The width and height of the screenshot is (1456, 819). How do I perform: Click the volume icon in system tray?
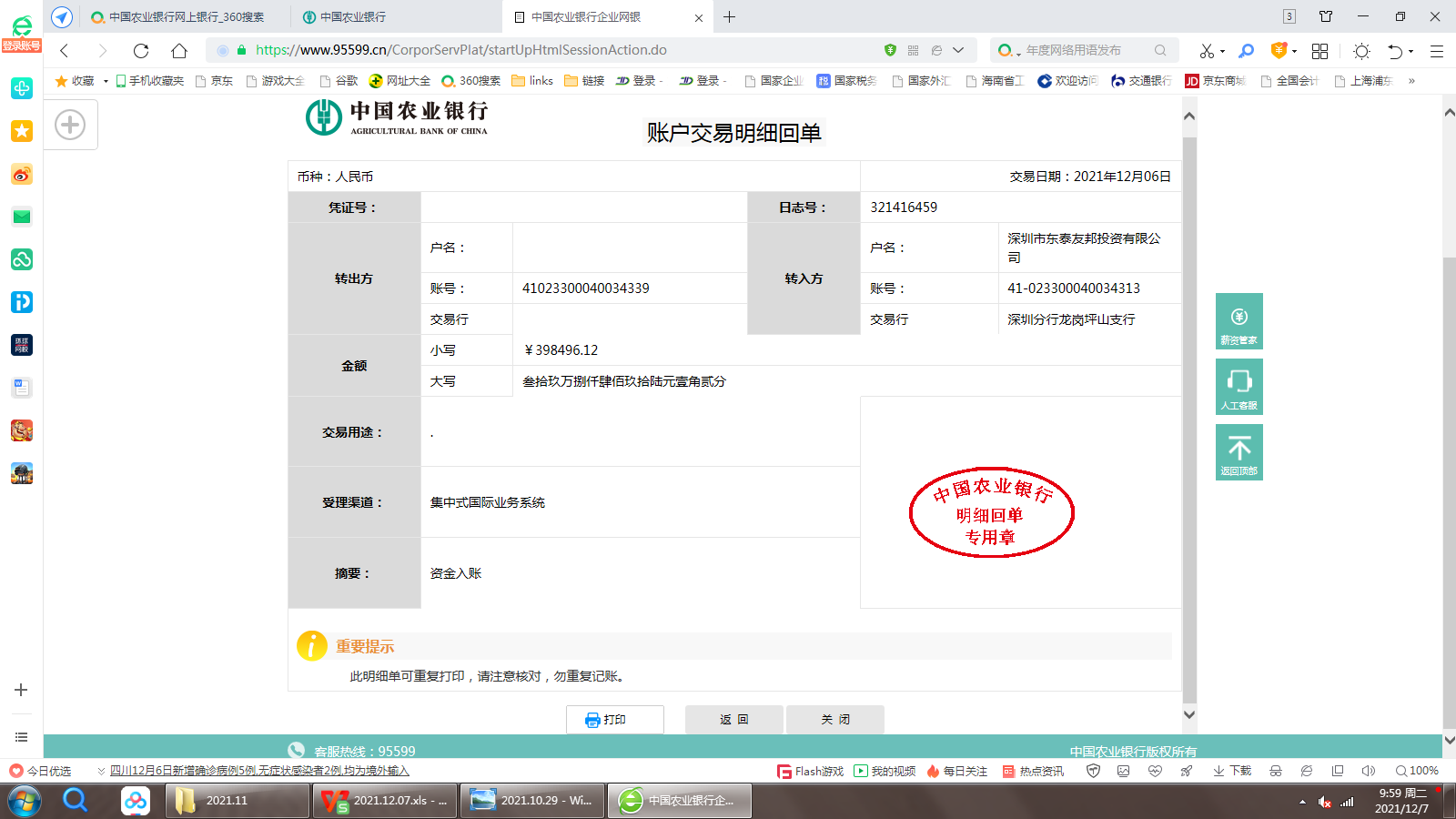(x=1325, y=802)
